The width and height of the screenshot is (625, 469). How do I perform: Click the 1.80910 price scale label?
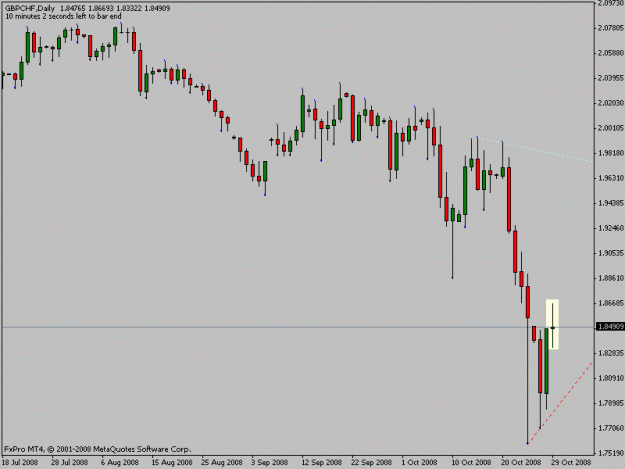611,378
